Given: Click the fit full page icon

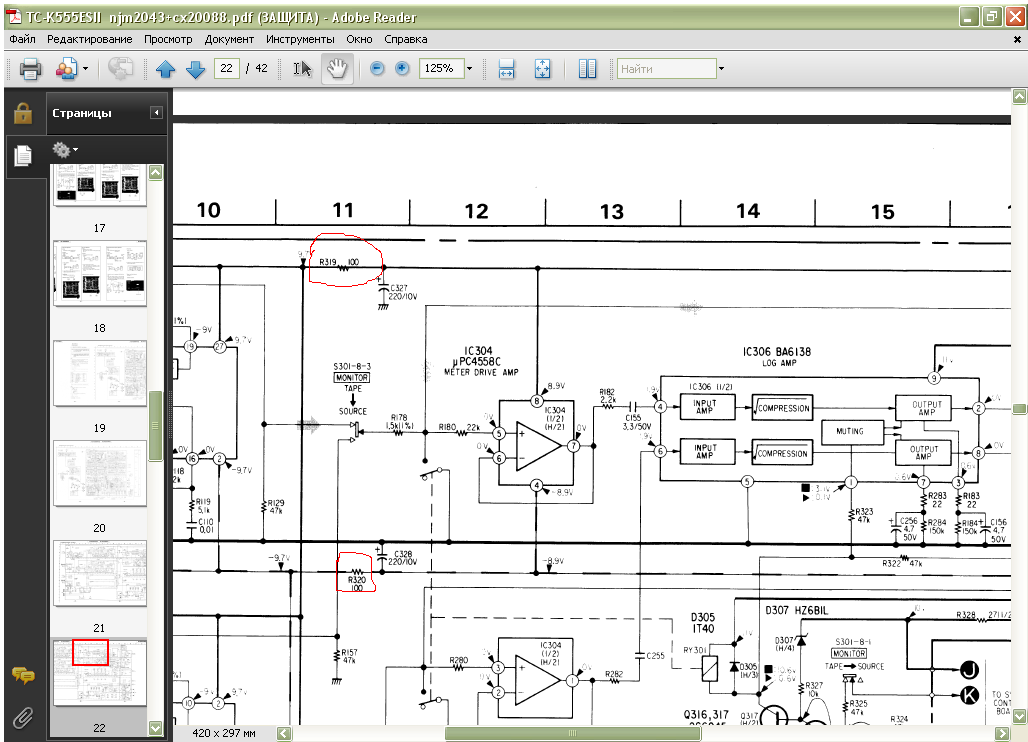Looking at the screenshot, I should (542, 69).
